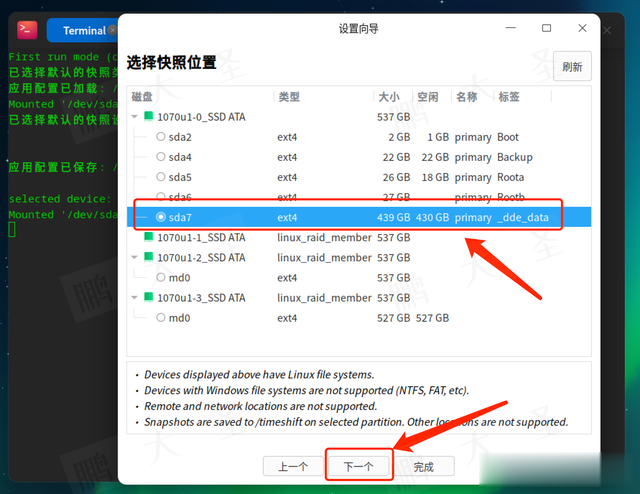This screenshot has height=494, width=640.
Task: Click the Terminal app icon in the background window
Action: point(27,30)
